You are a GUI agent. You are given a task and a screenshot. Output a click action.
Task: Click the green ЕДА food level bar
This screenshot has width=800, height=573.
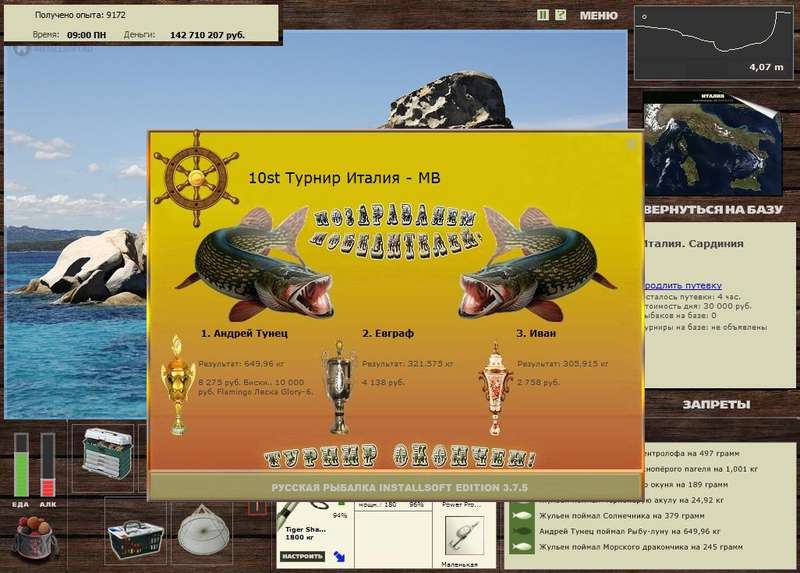point(21,465)
